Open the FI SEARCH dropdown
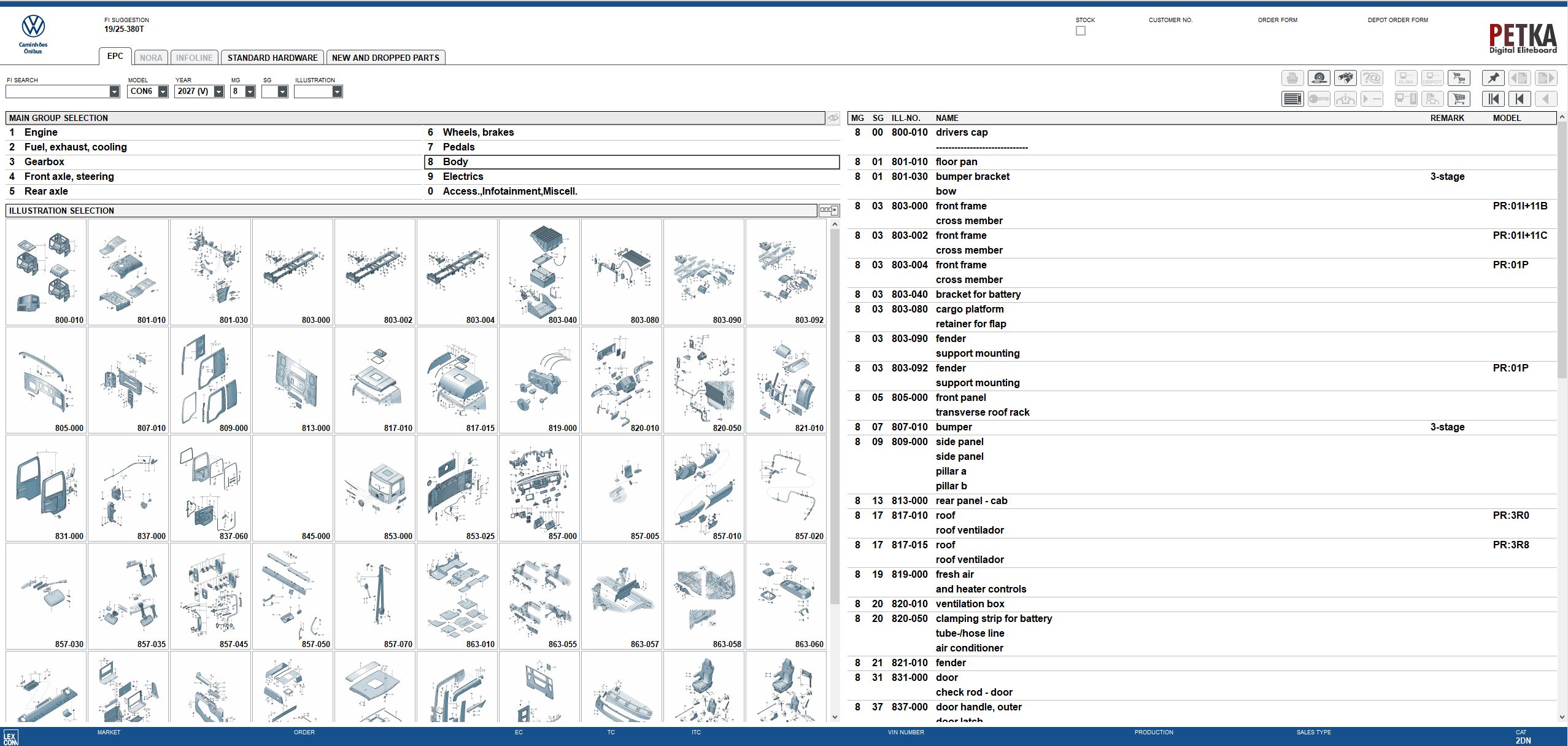Viewport: 1568px width, 746px height. coord(114,91)
